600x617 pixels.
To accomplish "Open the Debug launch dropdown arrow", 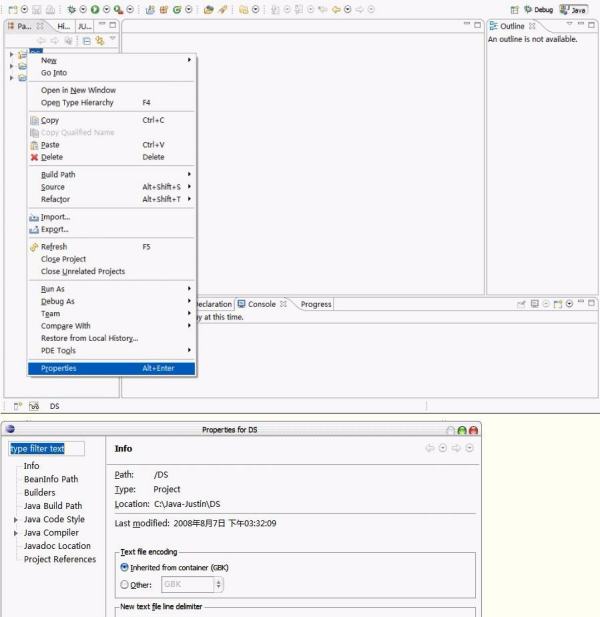I will [83, 9].
